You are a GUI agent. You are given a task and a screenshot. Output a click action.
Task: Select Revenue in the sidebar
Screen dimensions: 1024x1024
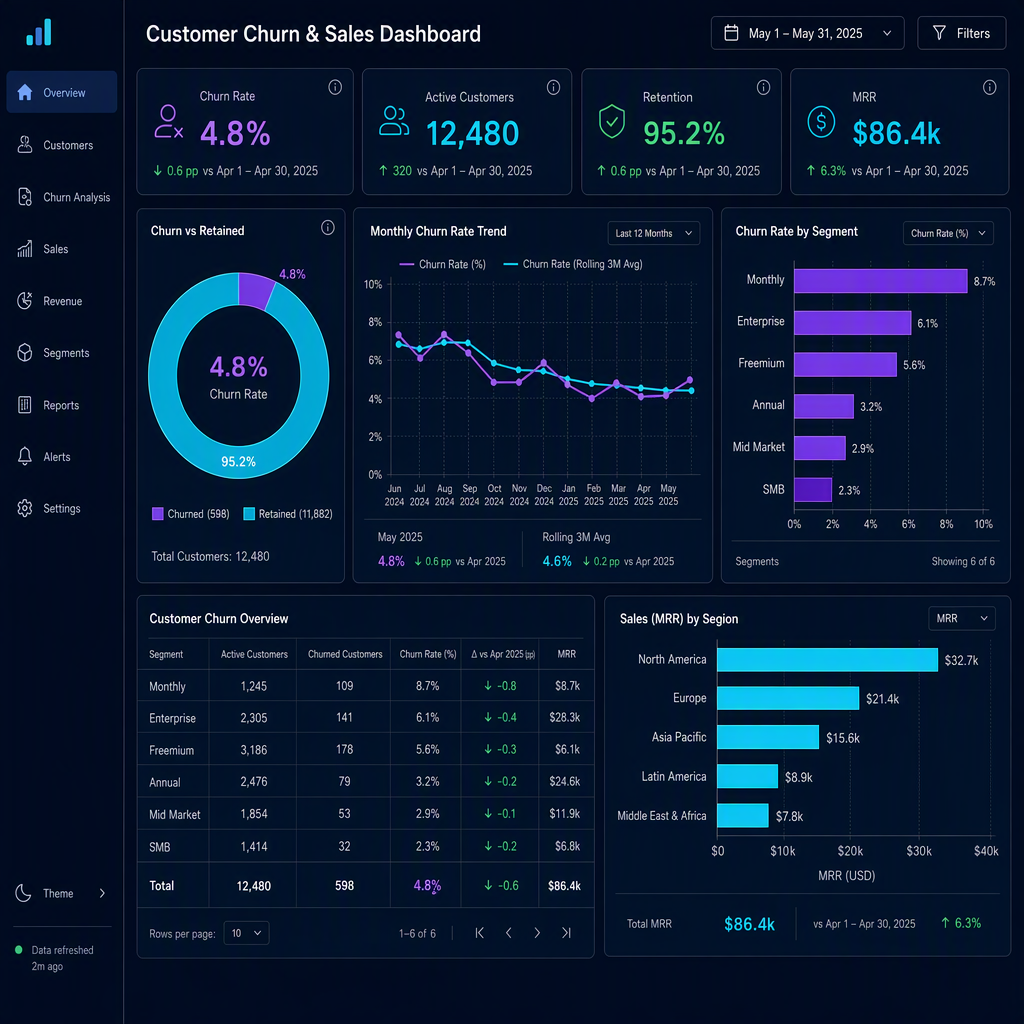pos(62,301)
